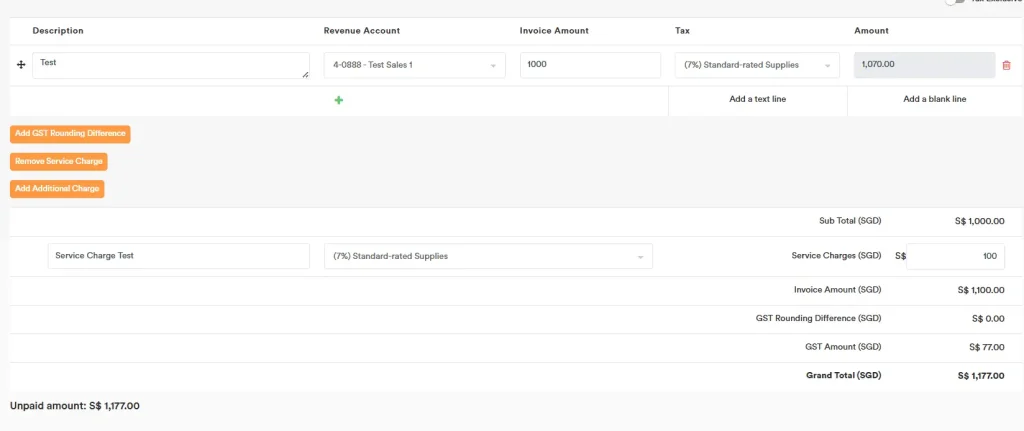This screenshot has height=431, width=1024.
Task: Expand the Tax dropdown in the line item
Action: click(757, 65)
